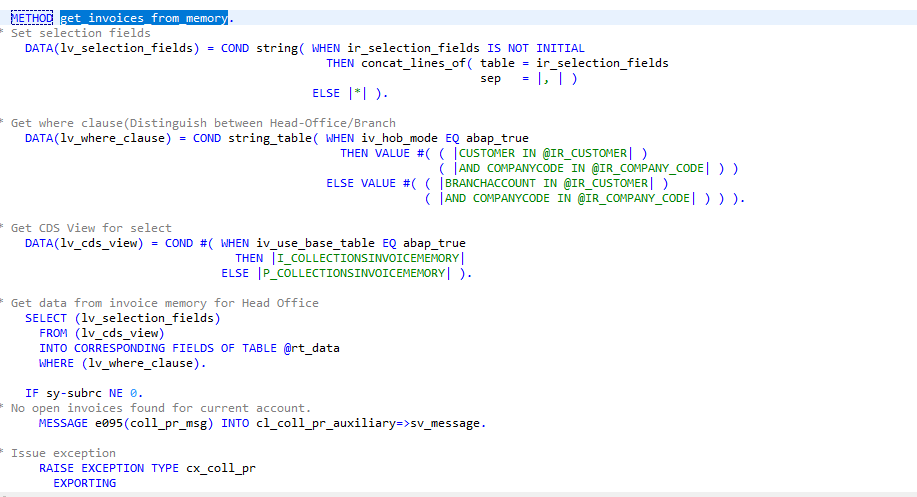Click the 'Issue exception' comment
The height and width of the screenshot is (497, 917).
click(x=63, y=453)
